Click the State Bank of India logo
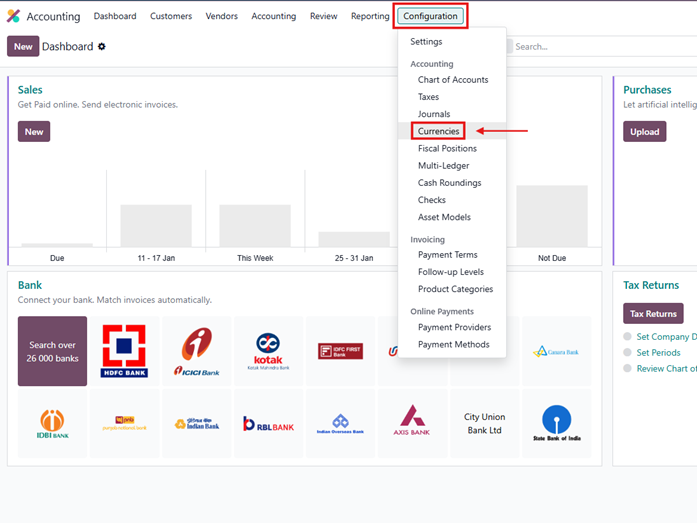This screenshot has width=697, height=523. 556,423
